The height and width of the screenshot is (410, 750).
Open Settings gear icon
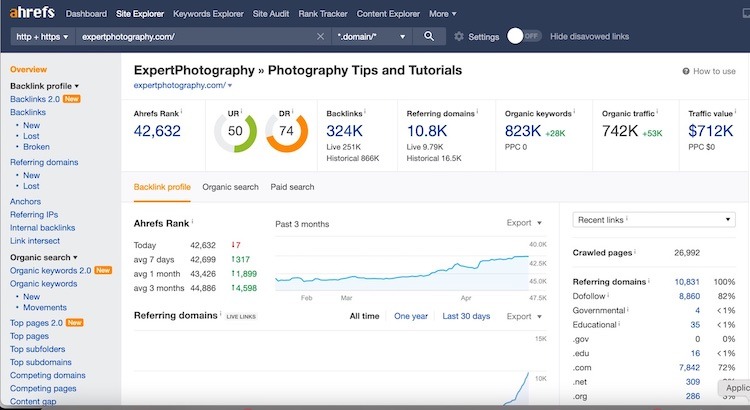(x=459, y=36)
